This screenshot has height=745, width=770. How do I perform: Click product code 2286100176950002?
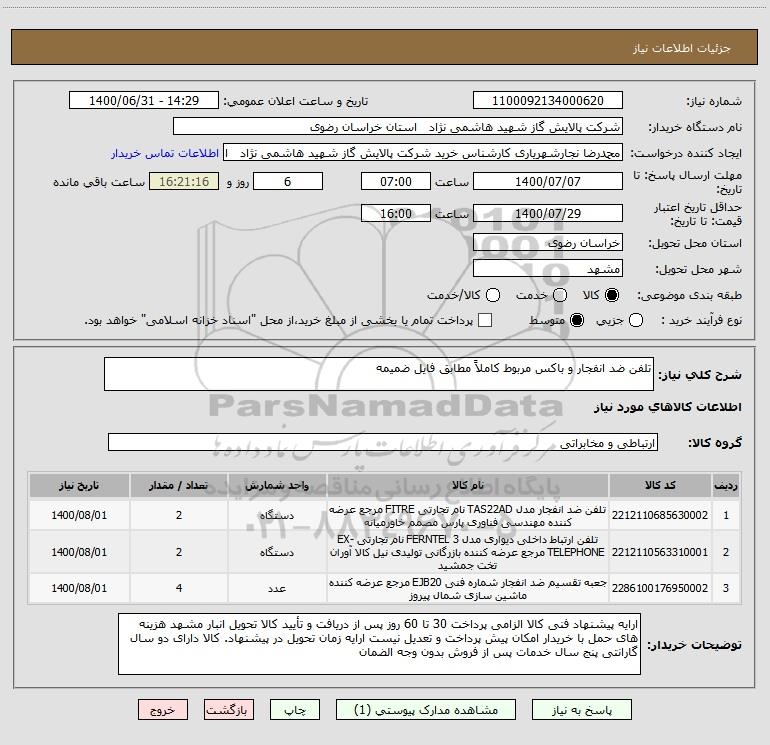point(660,588)
